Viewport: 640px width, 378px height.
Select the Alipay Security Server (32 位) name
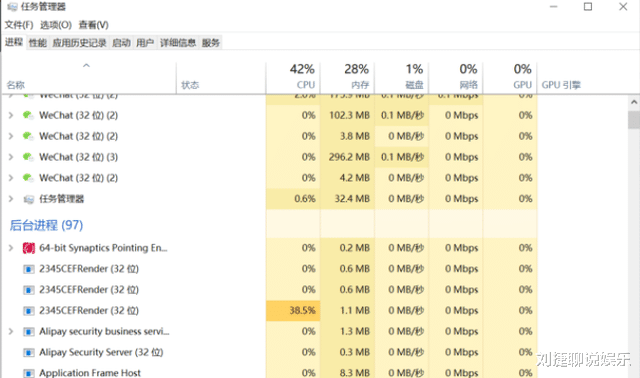[x=101, y=352]
